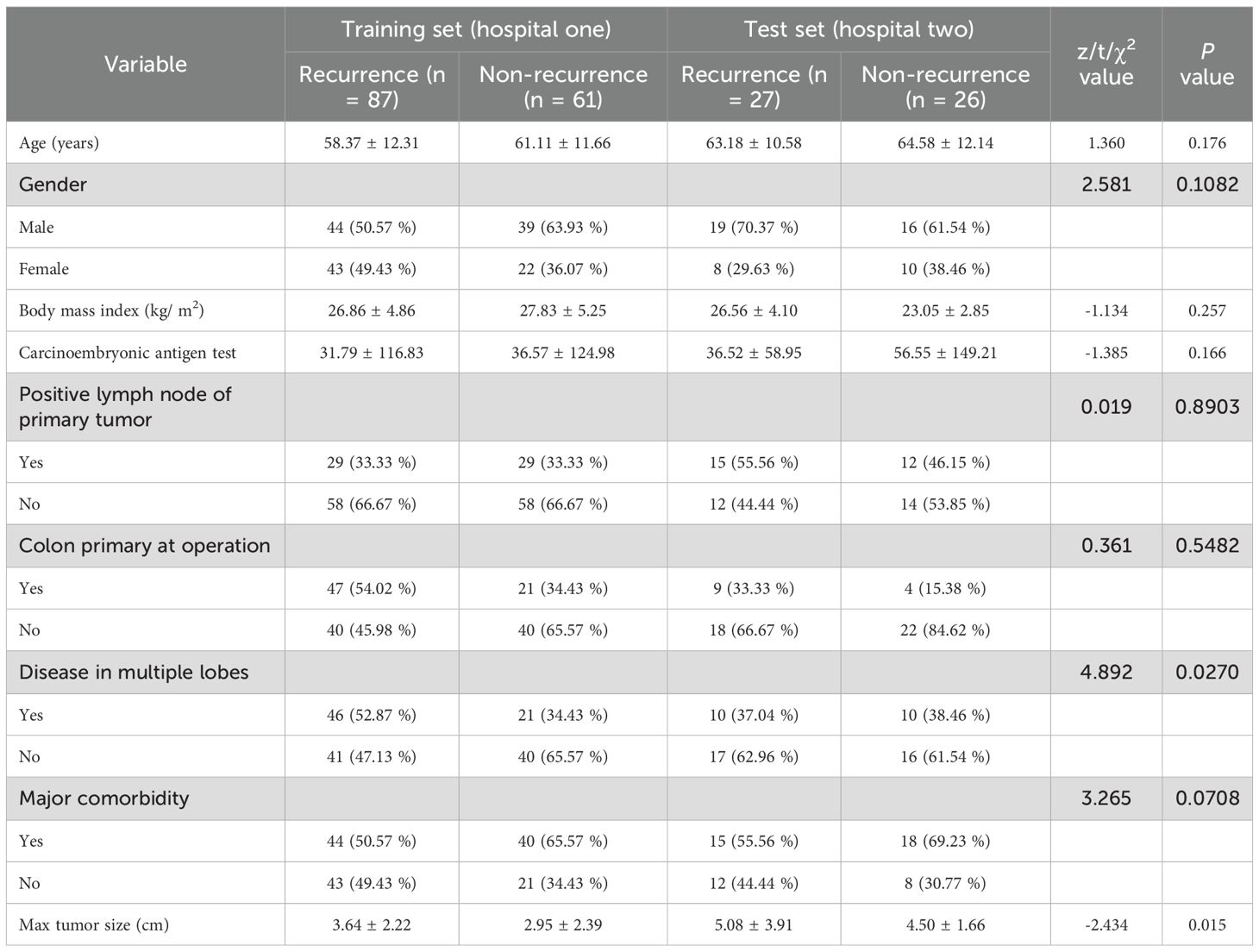Select the Gender section row label

[53, 185]
